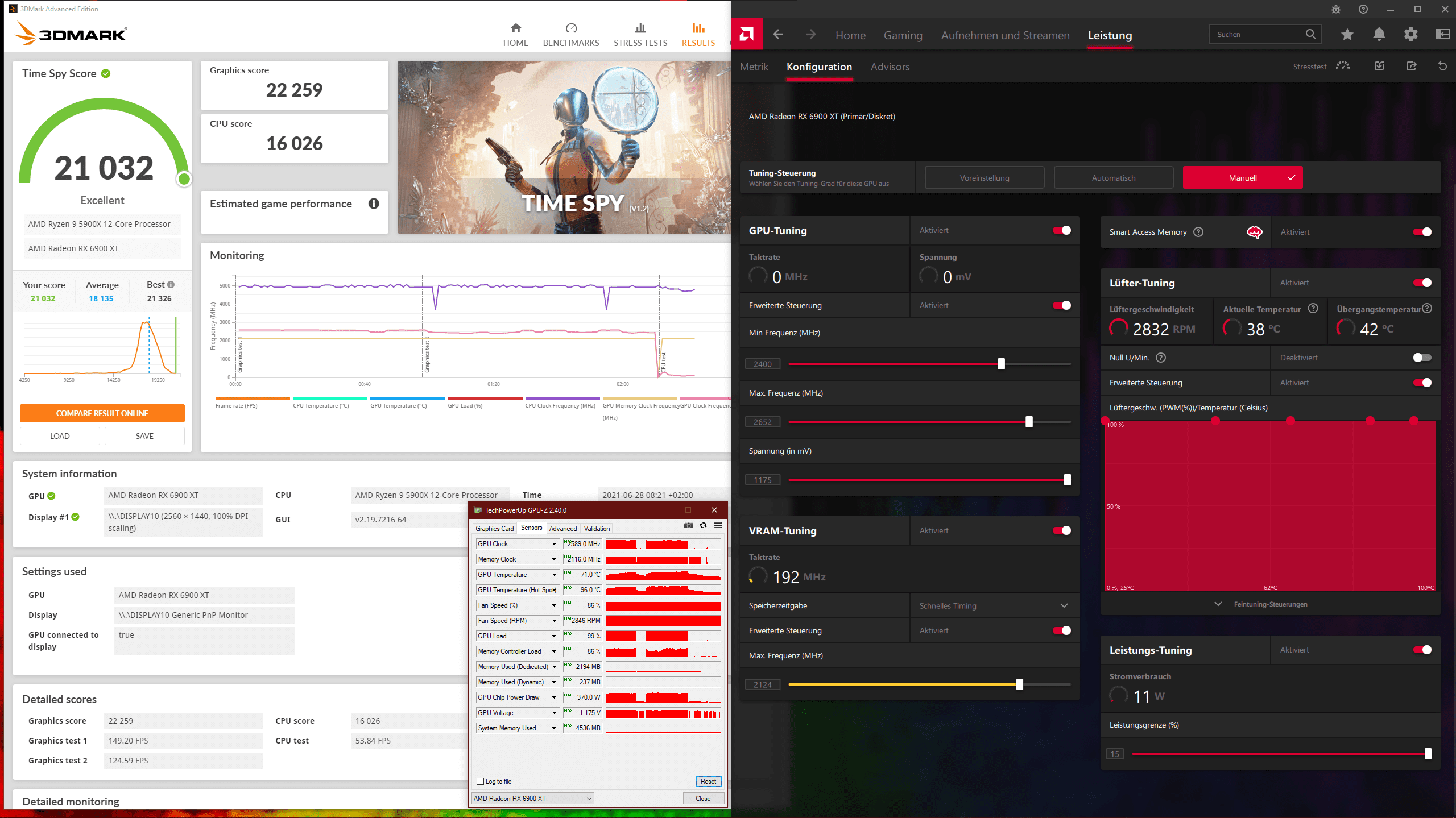Reset tuning with the undo arrow icon
The height and width of the screenshot is (818, 1456).
click(1442, 66)
